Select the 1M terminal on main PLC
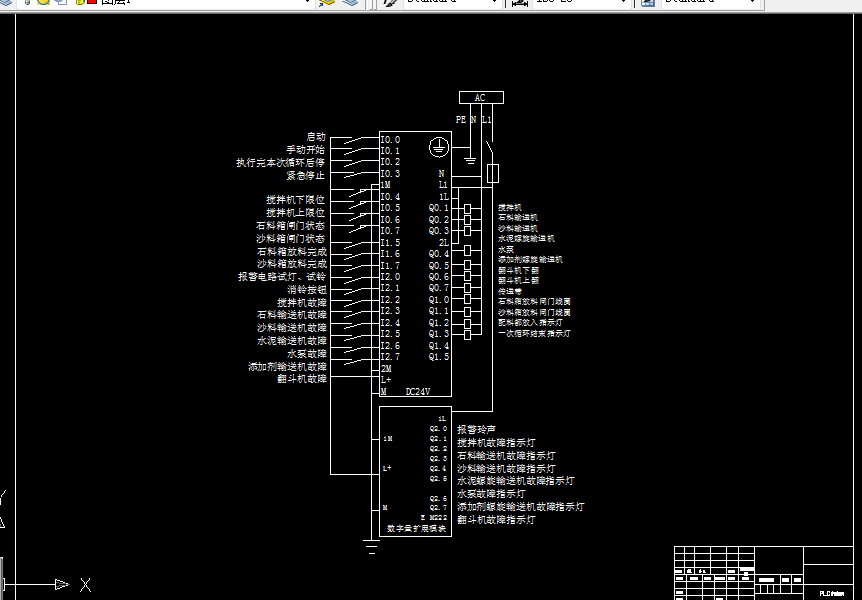862x600 pixels. (x=385, y=185)
